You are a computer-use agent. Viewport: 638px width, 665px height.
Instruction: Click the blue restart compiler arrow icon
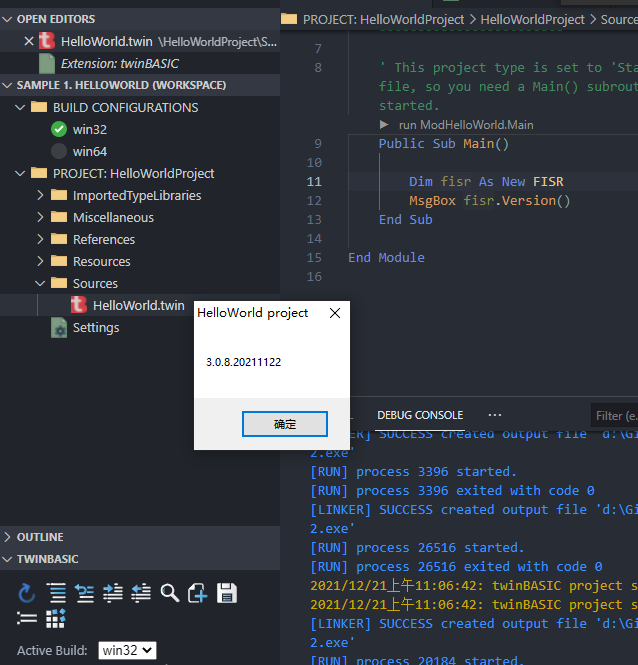(x=26, y=593)
